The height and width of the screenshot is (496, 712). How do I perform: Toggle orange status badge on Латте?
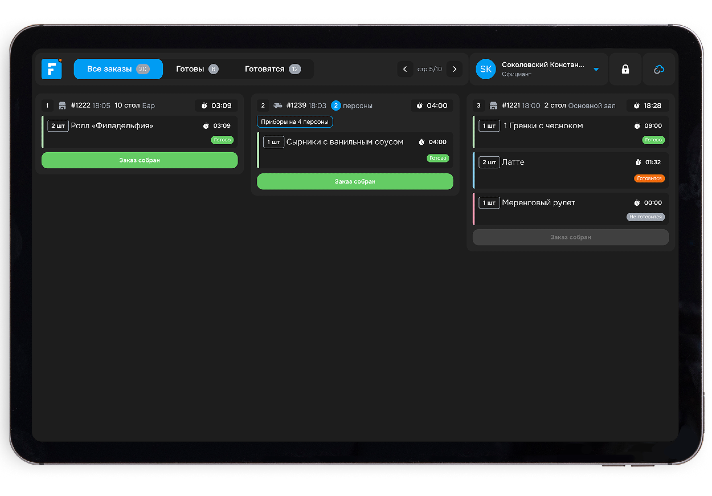(x=649, y=178)
